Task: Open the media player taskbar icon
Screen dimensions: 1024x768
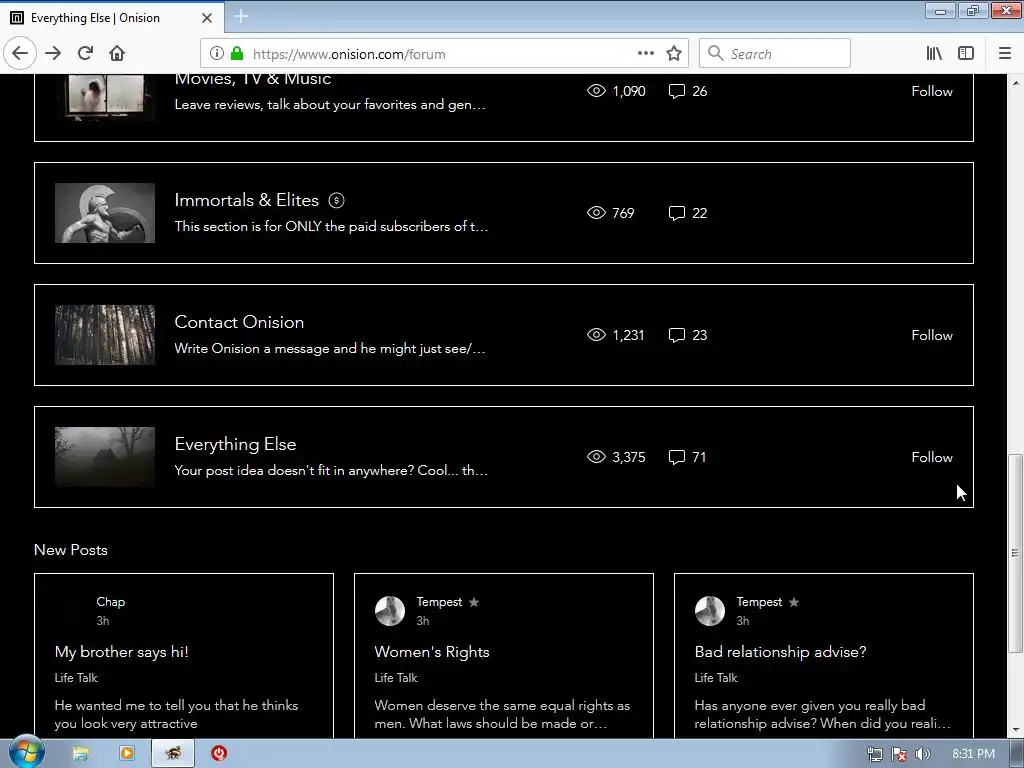Action: pyautogui.click(x=127, y=754)
